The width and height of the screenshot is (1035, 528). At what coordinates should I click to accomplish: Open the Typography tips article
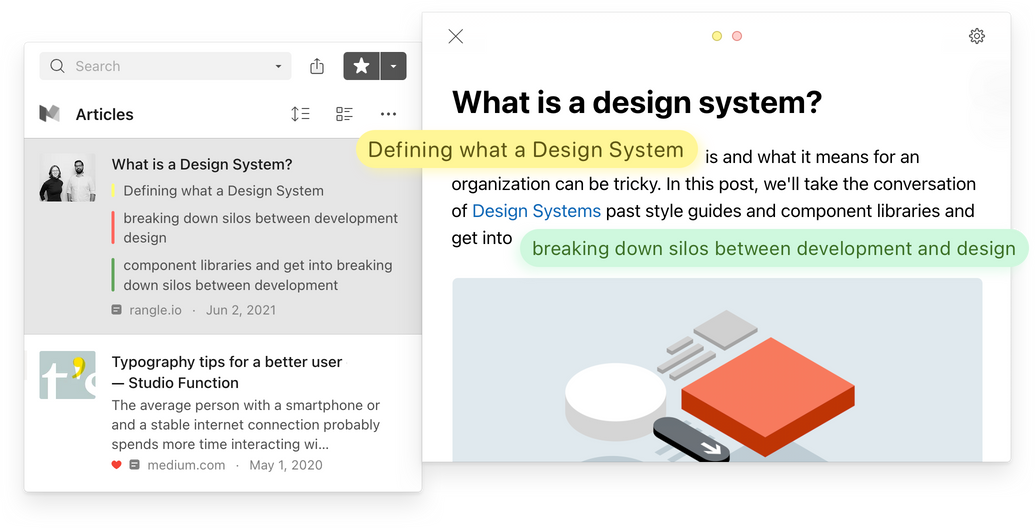pyautogui.click(x=226, y=371)
